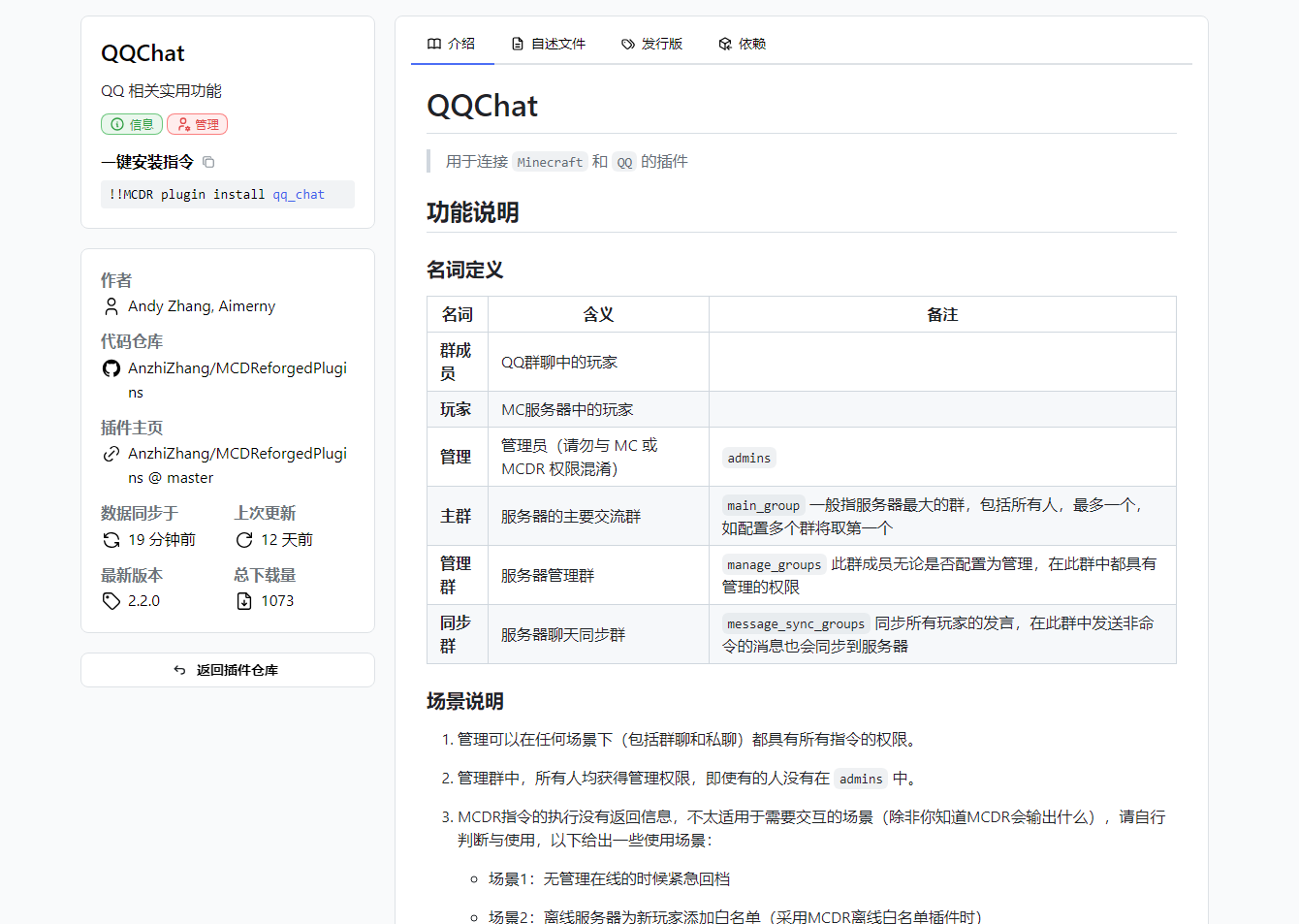Click the 含义 table column header
This screenshot has width=1299, height=924.
[598, 314]
